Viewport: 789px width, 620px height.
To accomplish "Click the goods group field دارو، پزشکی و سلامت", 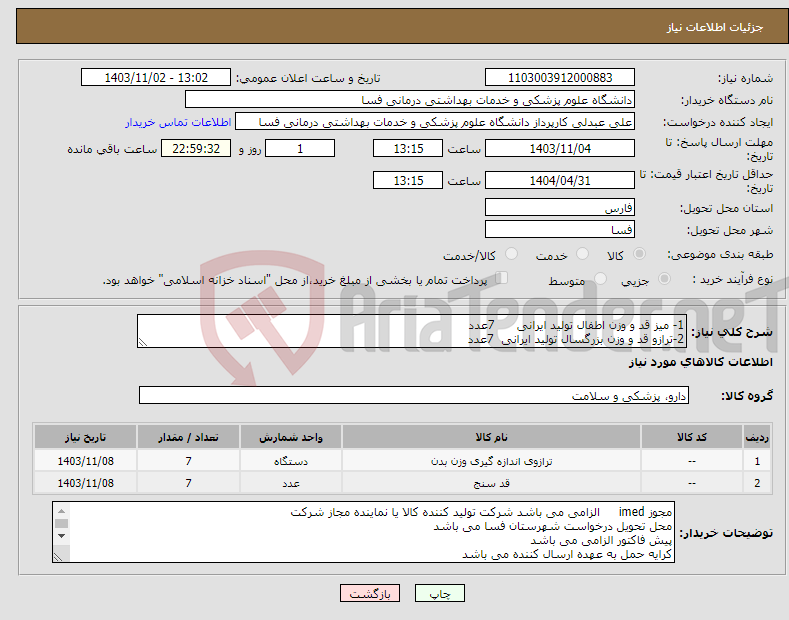I will [x=414, y=396].
